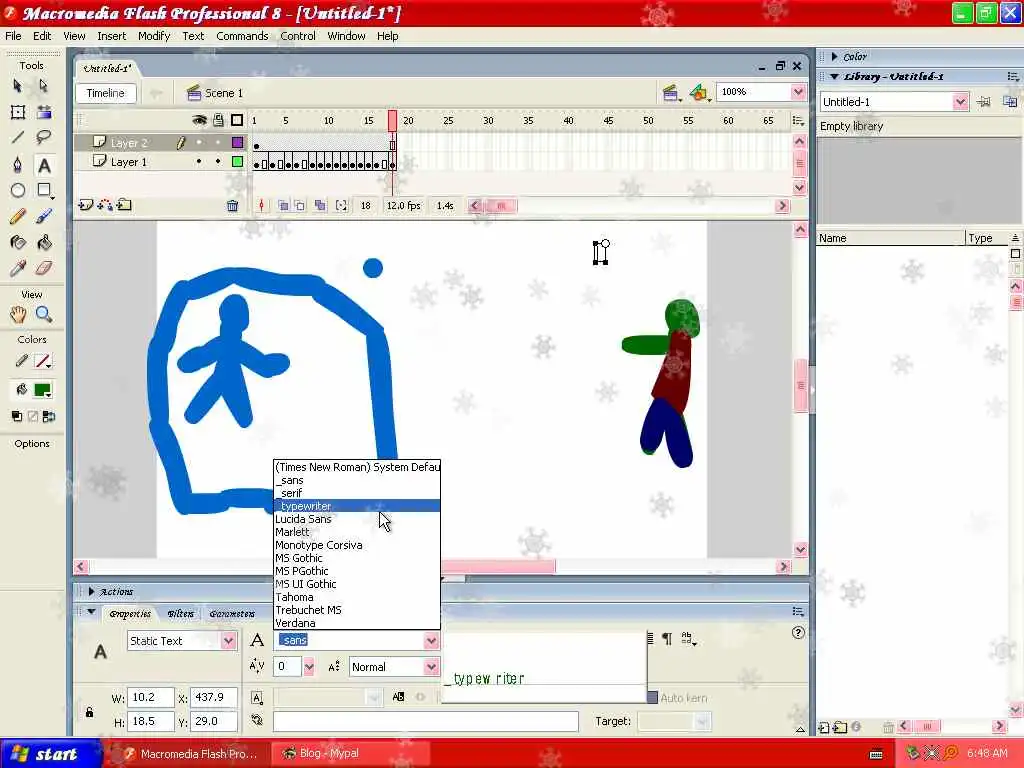Select the Pen tool
1024x768 pixels.
[x=18, y=165]
